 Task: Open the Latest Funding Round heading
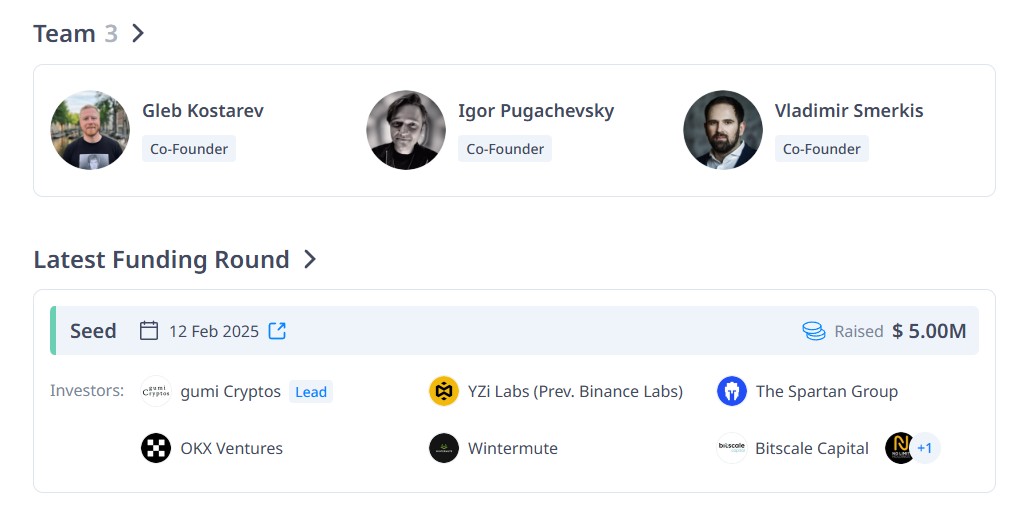[162, 260]
